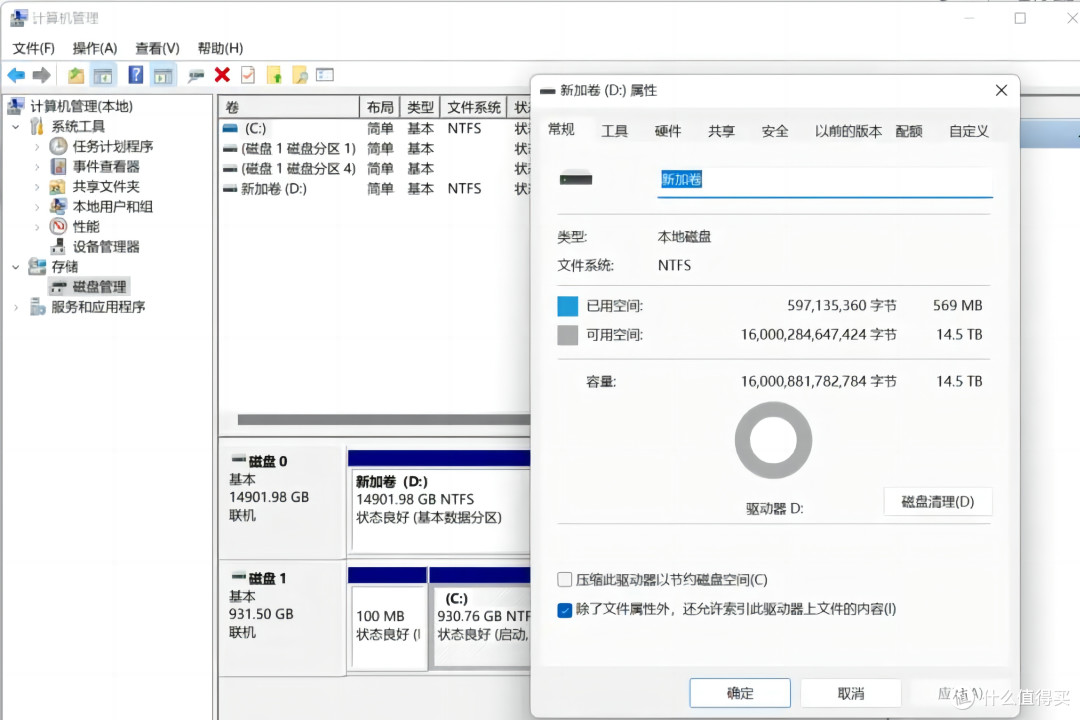
Task: Switch to the 自定义 tab
Action: coord(968,131)
